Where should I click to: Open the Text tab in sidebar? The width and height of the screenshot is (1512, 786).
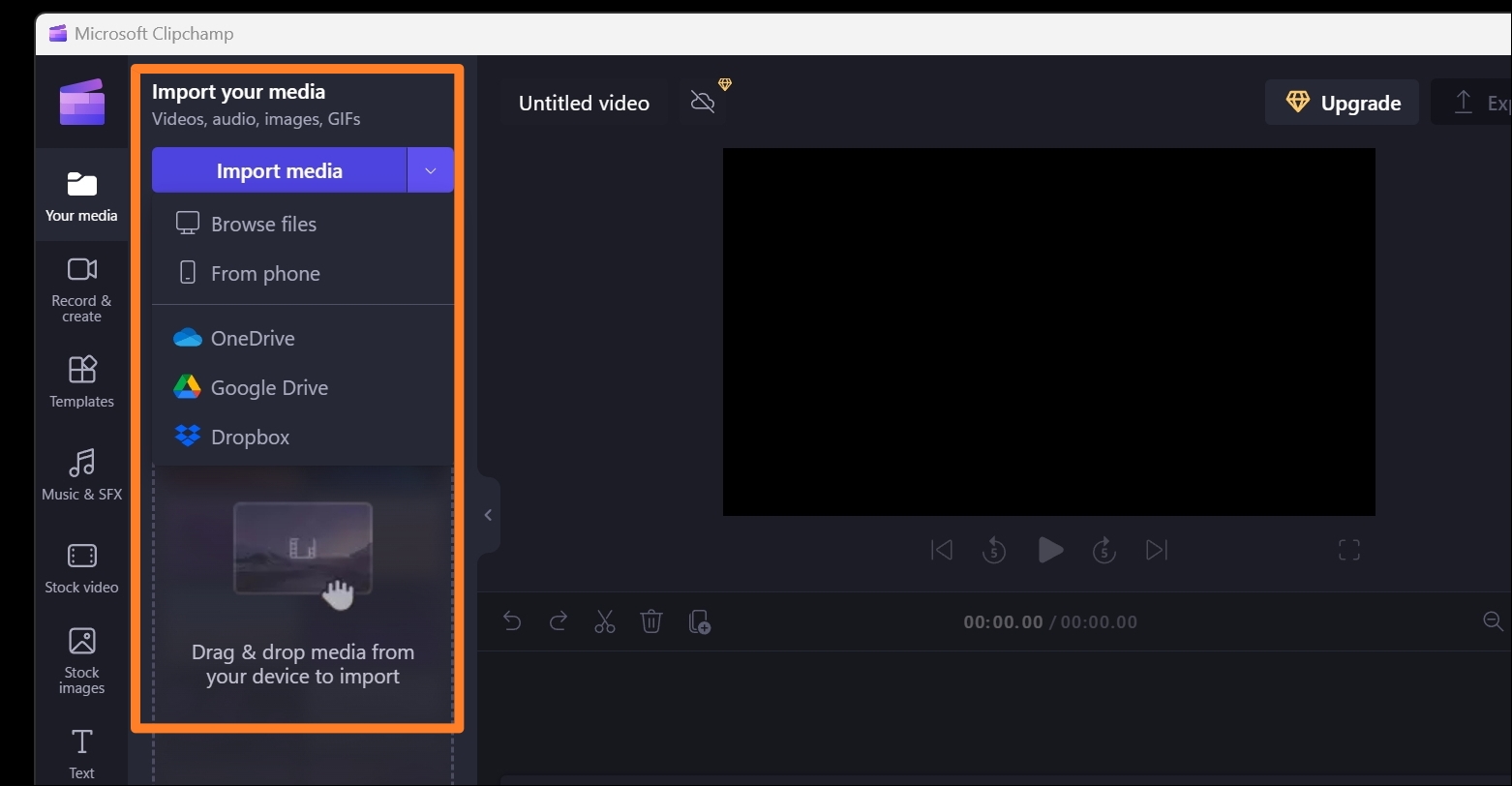[81, 753]
